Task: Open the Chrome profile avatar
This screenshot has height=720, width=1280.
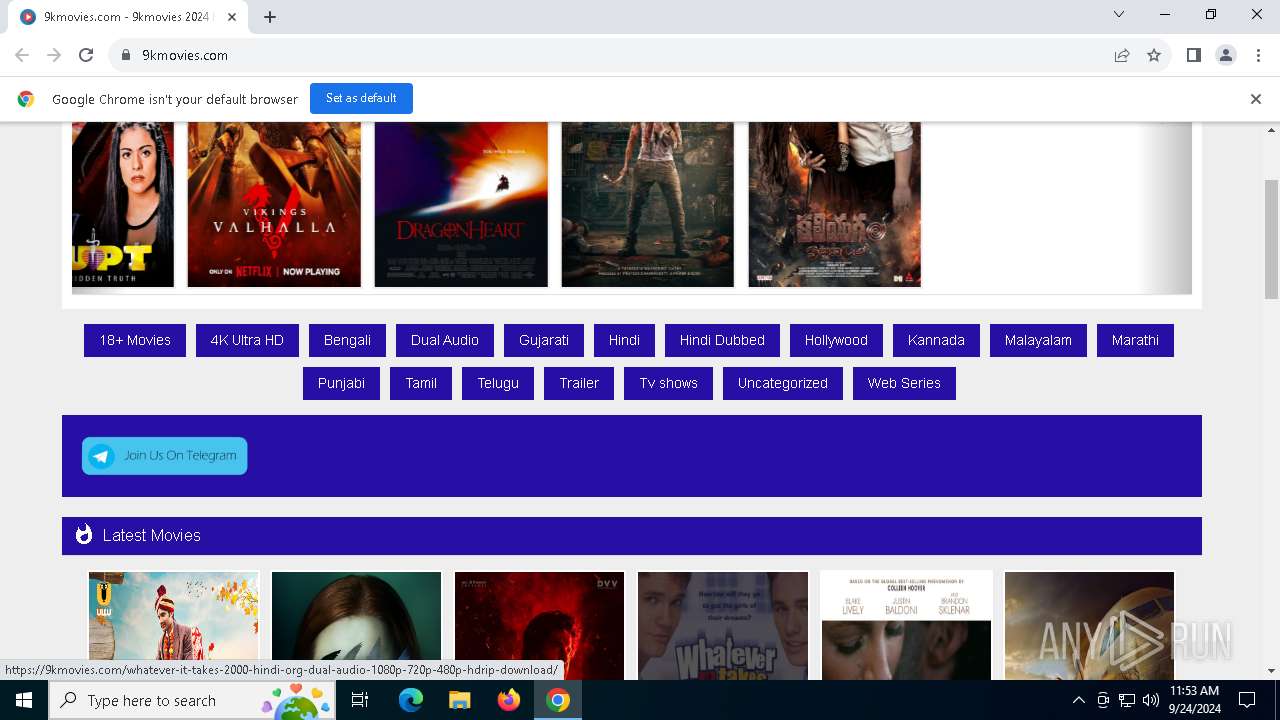Action: [1225, 55]
